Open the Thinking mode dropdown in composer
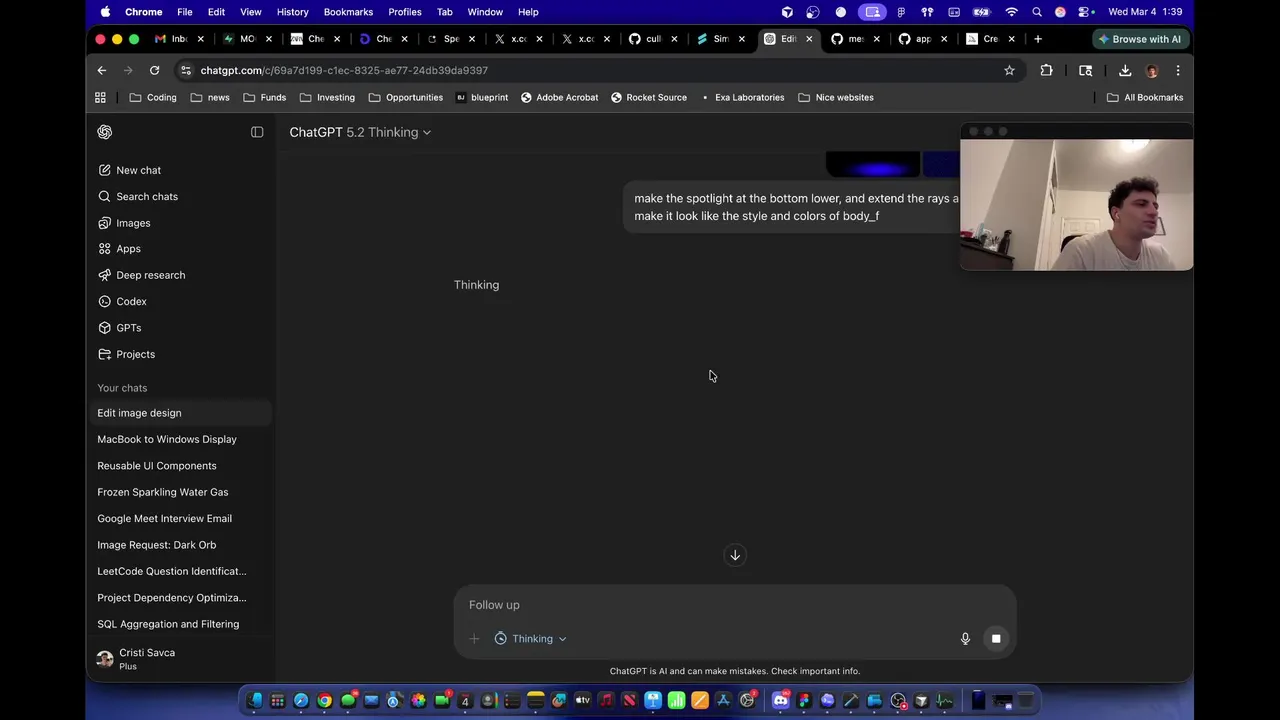 (530, 638)
